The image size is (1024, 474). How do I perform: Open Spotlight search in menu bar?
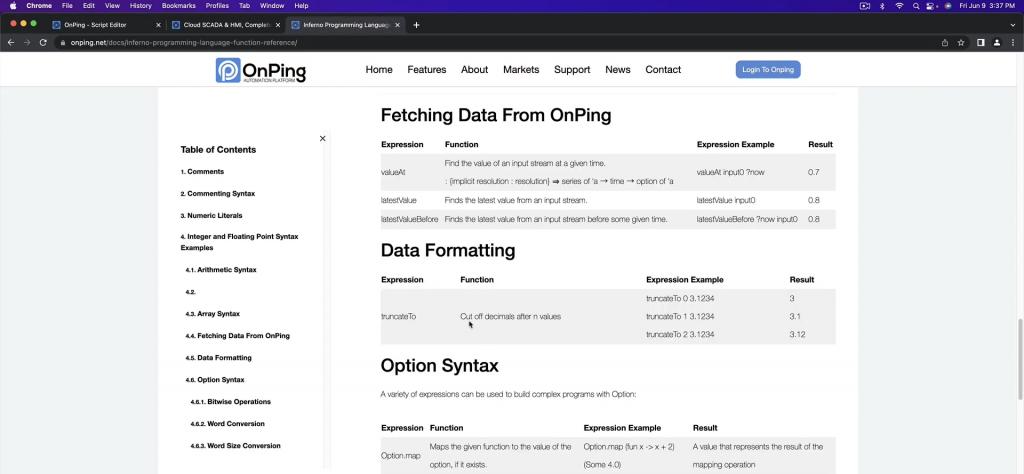point(916,6)
